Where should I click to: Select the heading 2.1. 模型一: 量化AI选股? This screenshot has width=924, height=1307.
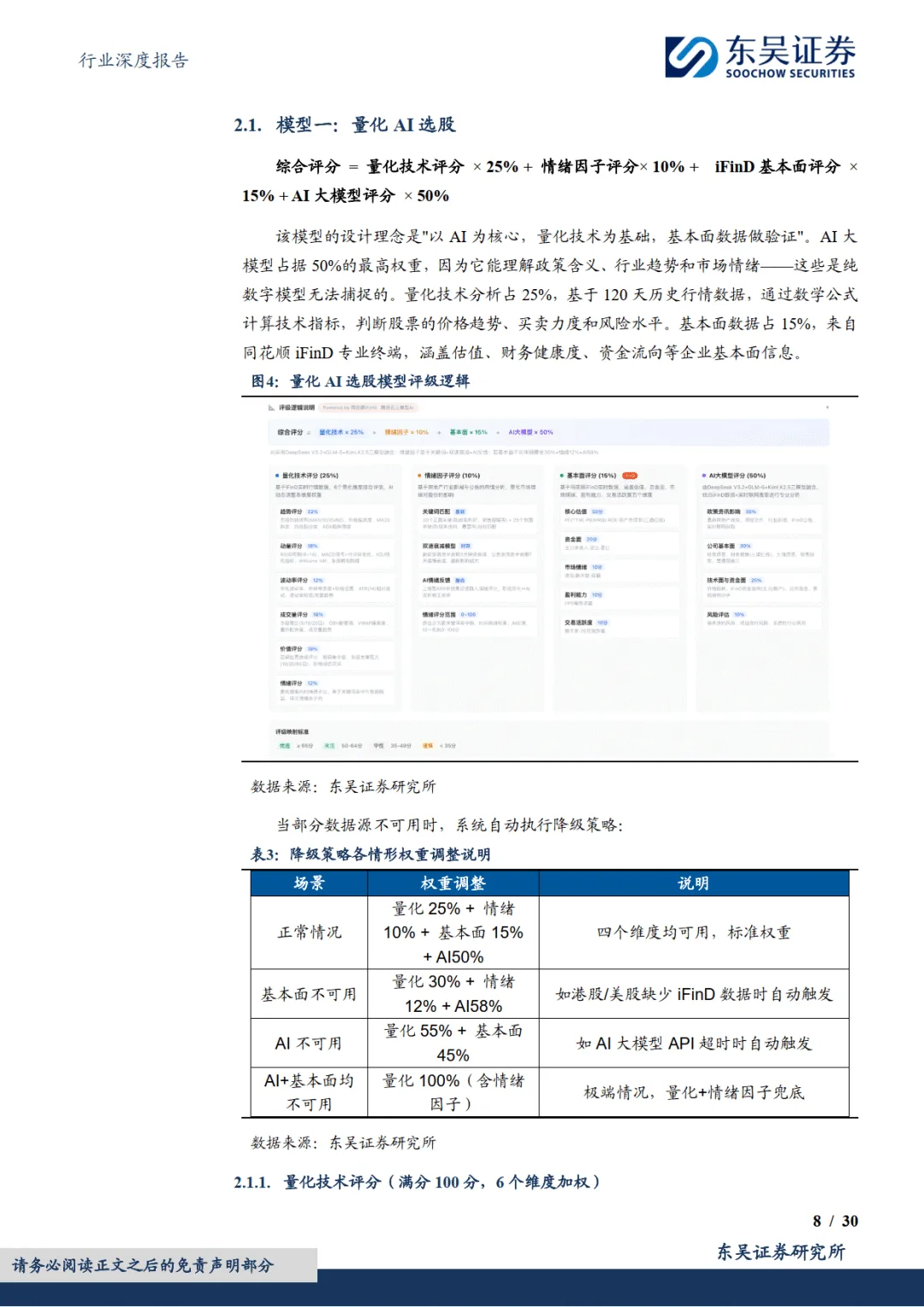[345, 125]
